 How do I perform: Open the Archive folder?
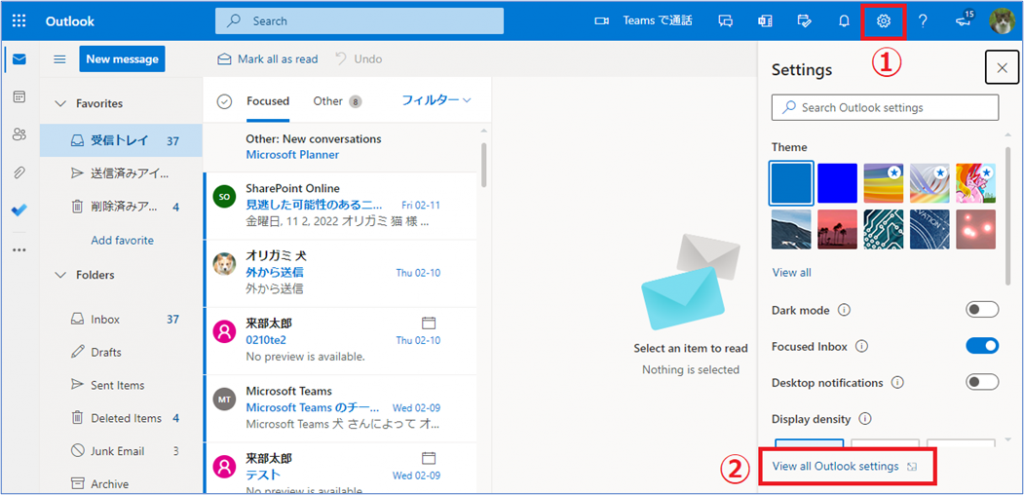pos(121,484)
